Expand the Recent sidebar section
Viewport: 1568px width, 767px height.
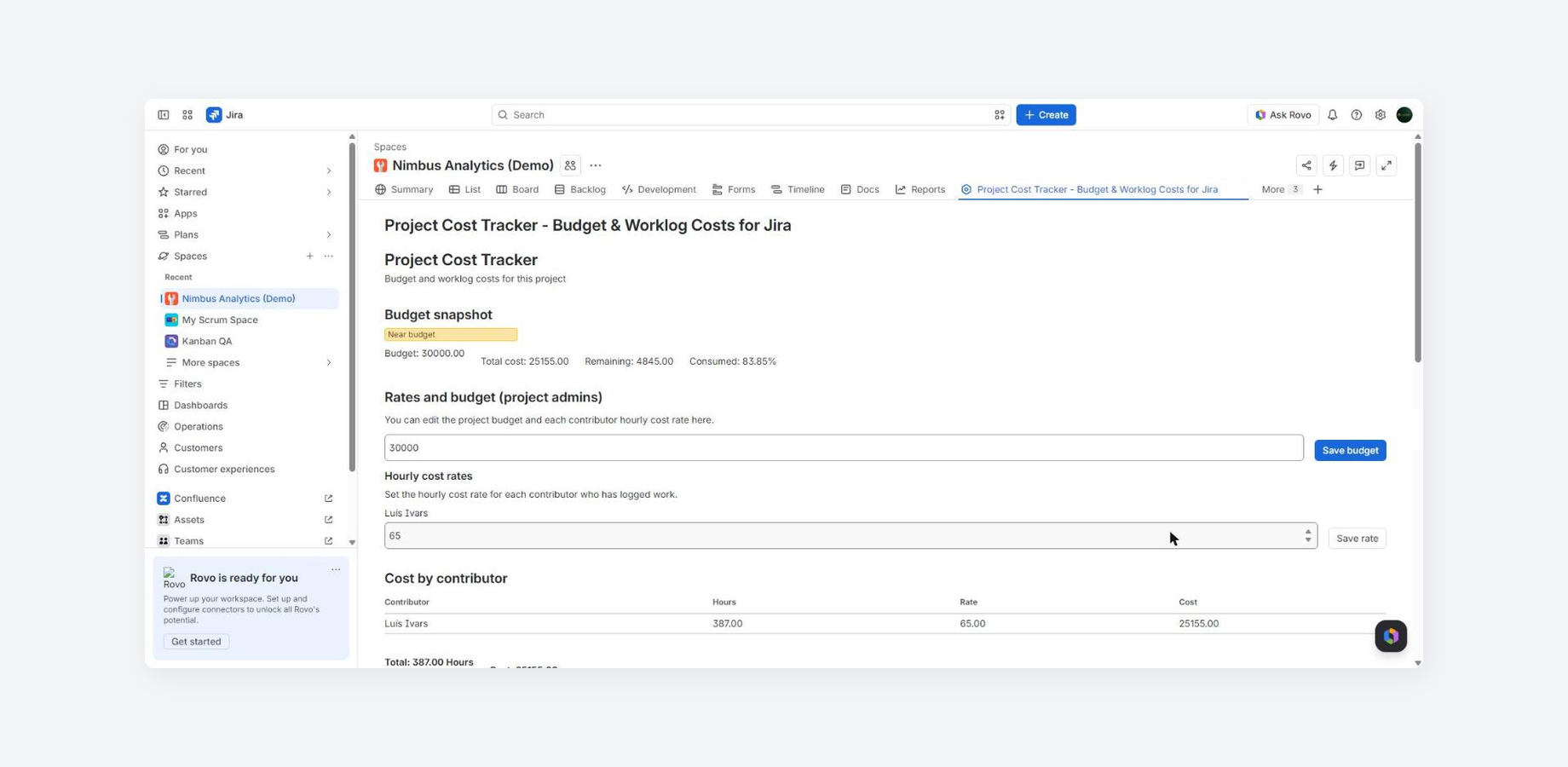[328, 170]
